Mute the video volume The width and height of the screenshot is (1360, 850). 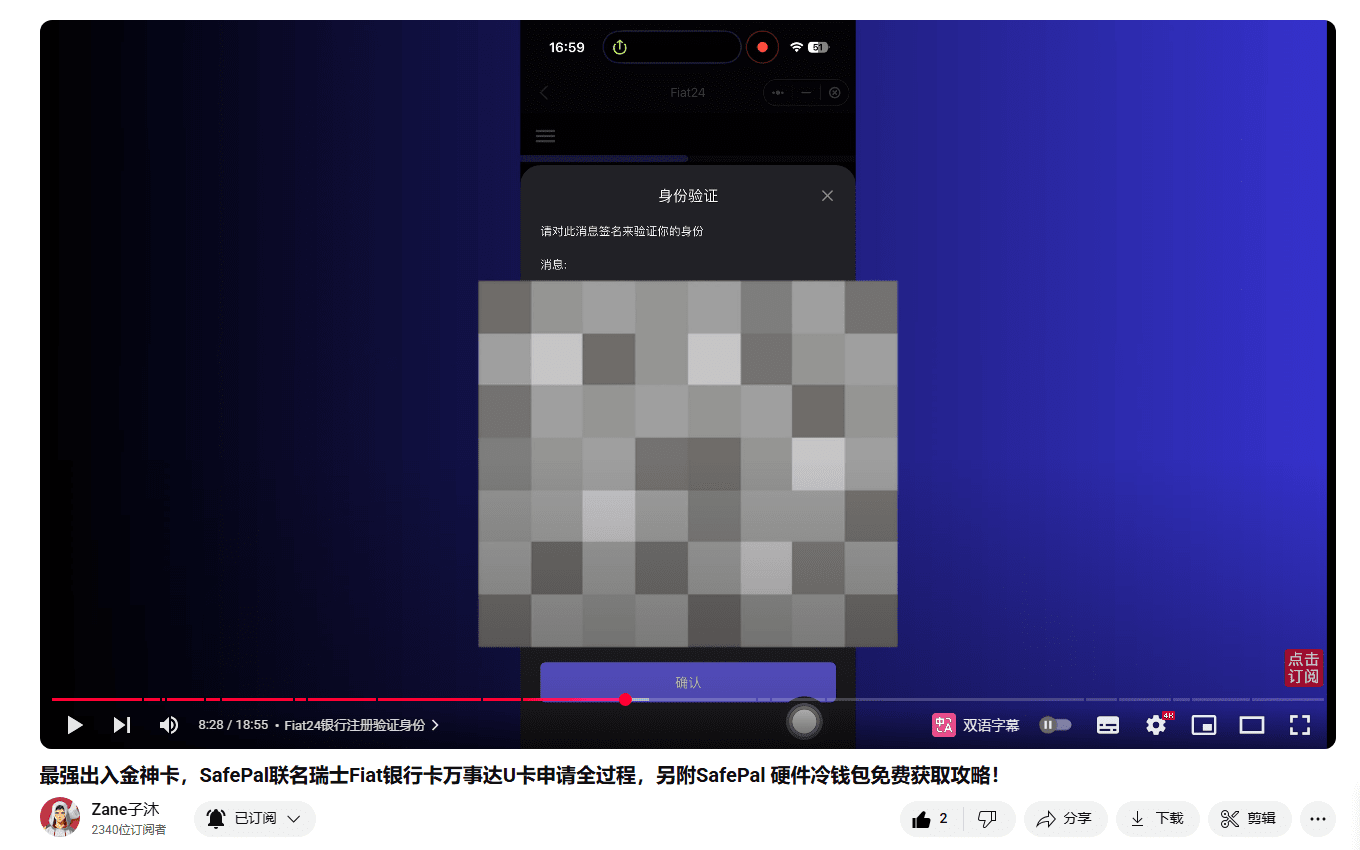coord(169,725)
